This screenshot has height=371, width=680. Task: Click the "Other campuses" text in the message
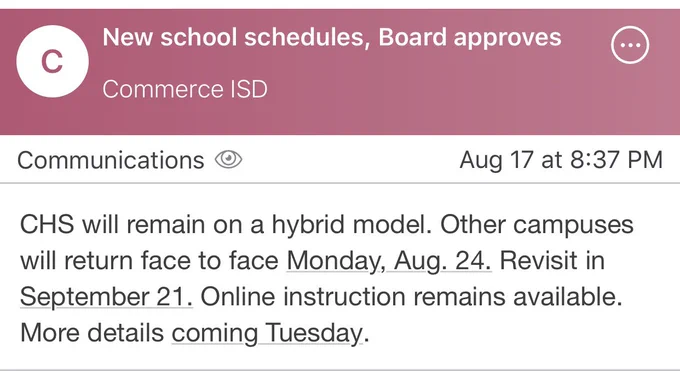click(x=537, y=225)
